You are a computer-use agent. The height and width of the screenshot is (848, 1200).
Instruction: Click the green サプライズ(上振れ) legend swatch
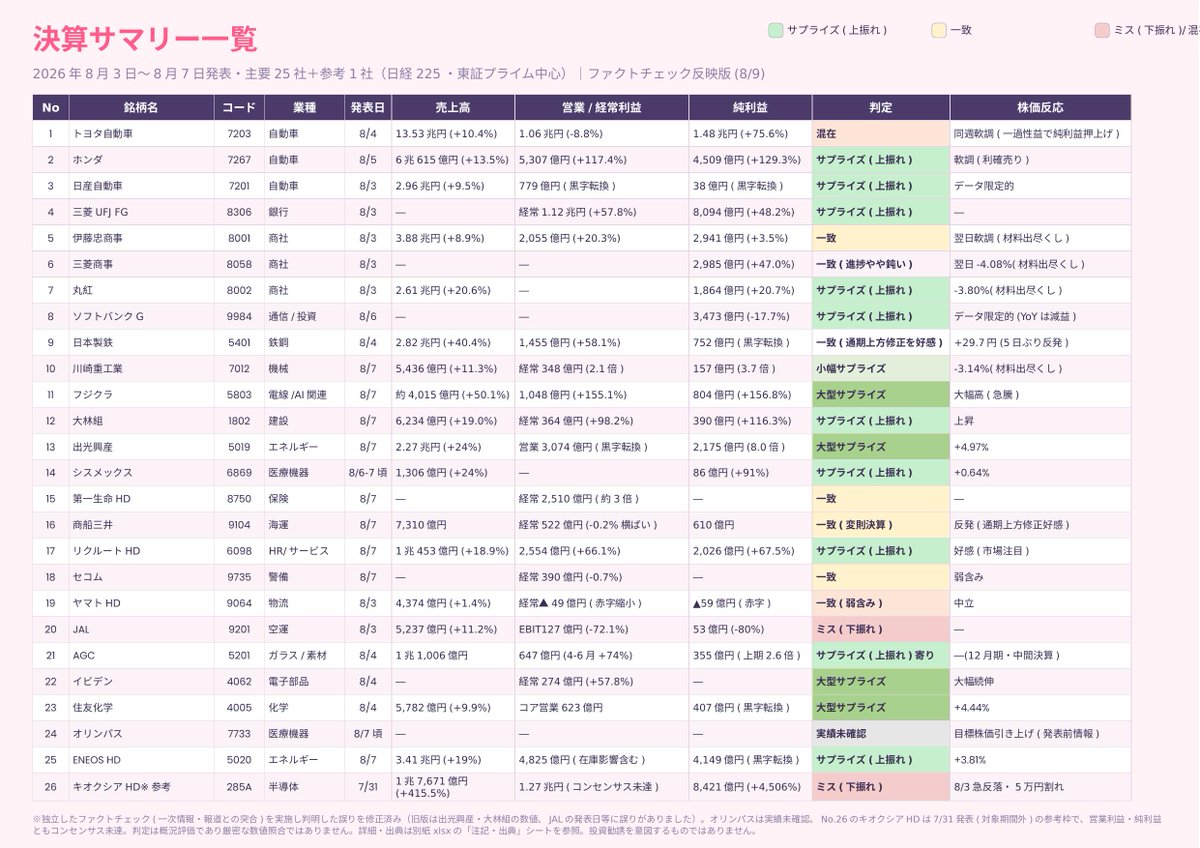(775, 30)
